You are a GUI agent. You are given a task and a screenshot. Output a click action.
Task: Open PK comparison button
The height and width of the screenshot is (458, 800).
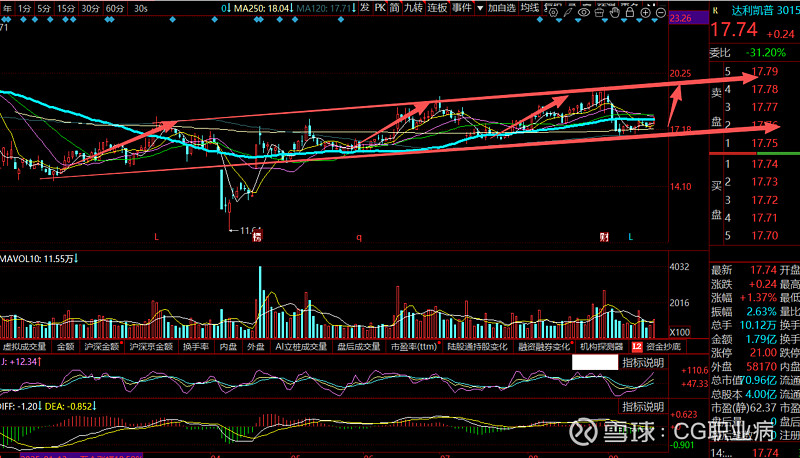[x=380, y=8]
